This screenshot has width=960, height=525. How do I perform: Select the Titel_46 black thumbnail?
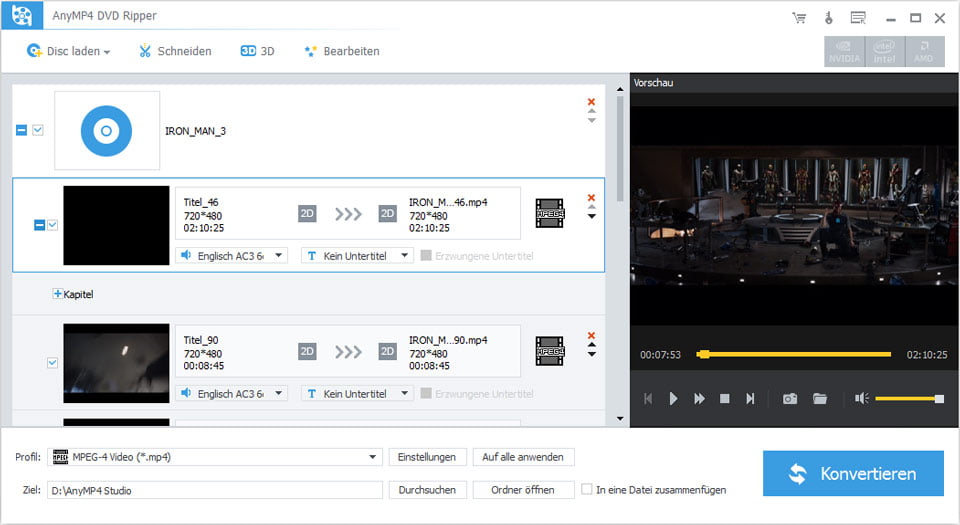(116, 225)
